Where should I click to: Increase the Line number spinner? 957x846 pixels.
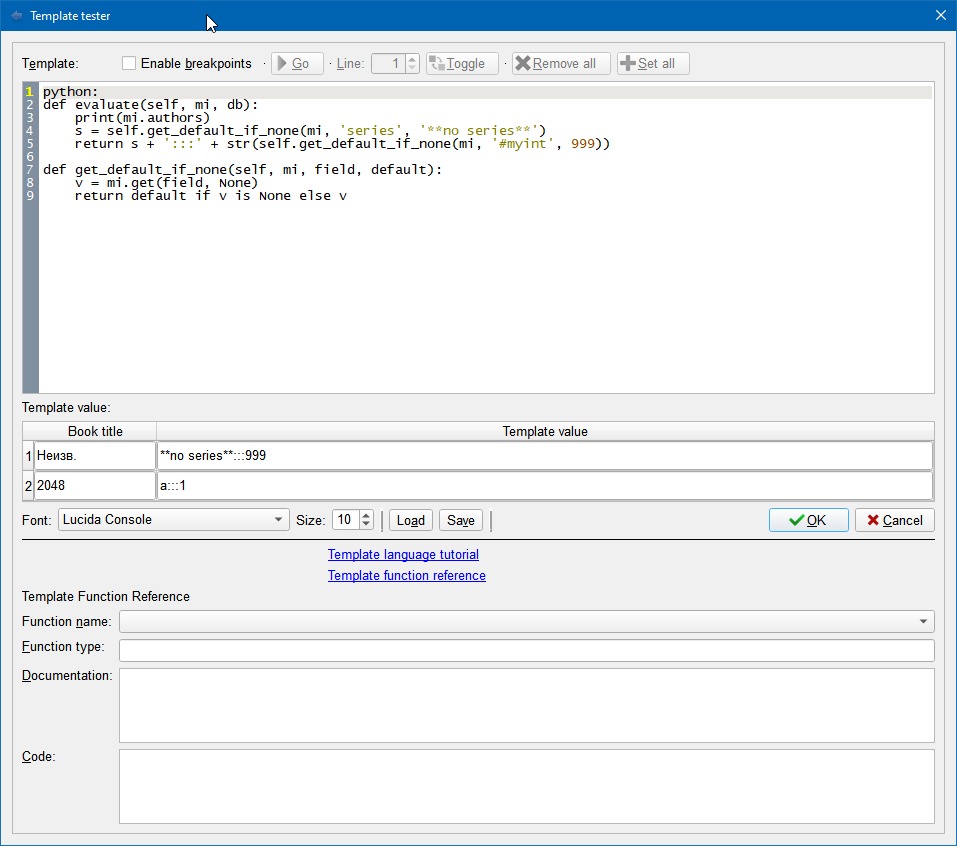click(x=412, y=59)
